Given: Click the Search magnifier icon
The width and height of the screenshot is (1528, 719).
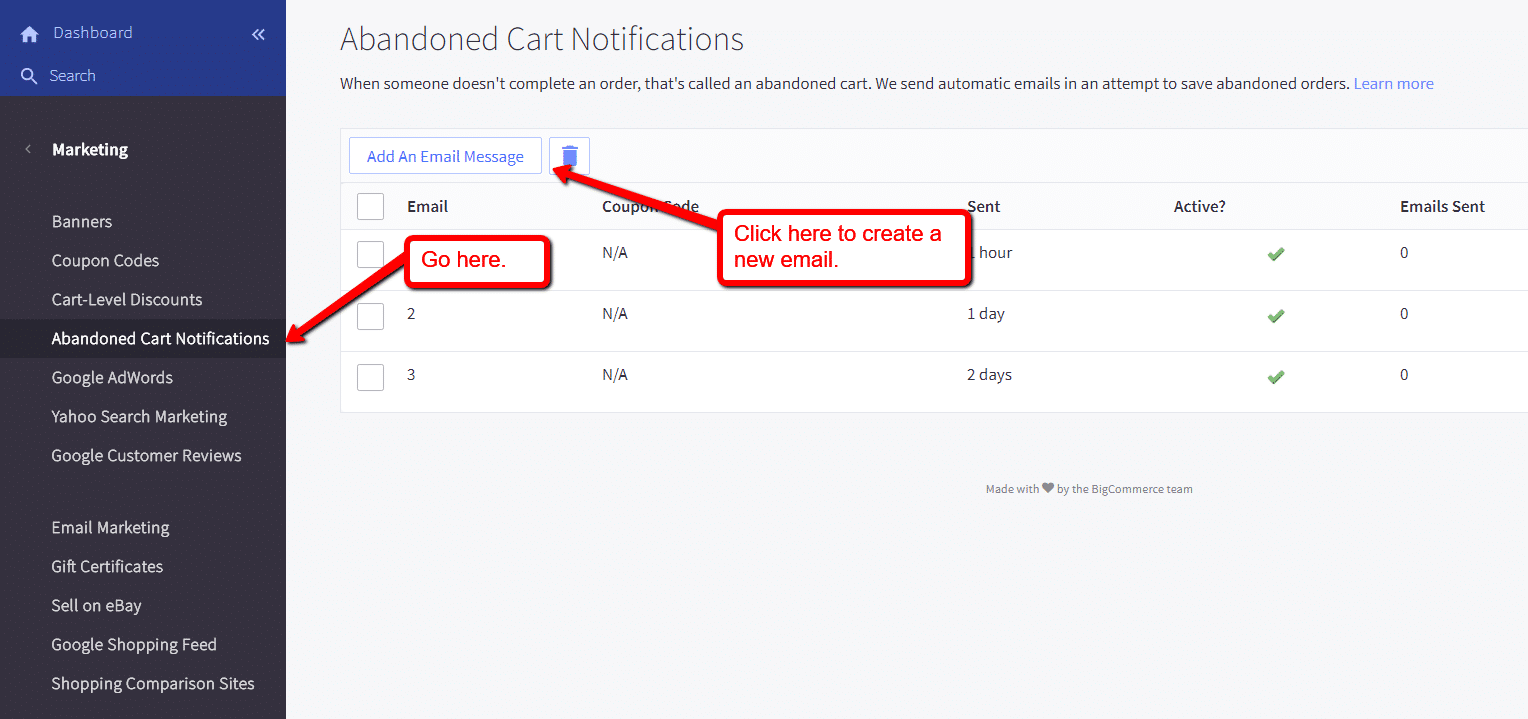Looking at the screenshot, I should 28,76.
